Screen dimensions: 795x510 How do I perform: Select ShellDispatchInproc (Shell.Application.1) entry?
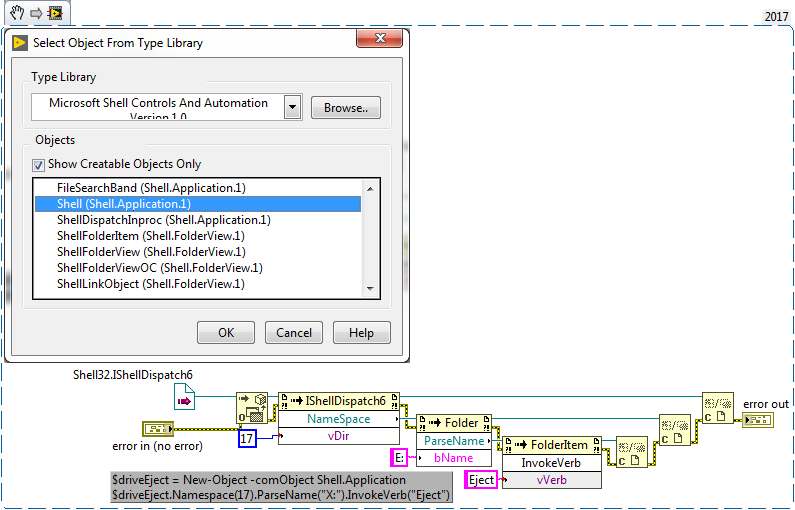pos(198,220)
